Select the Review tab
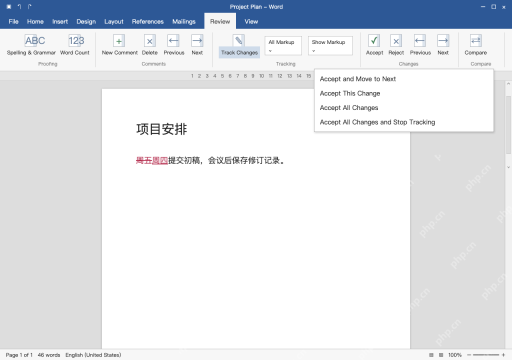The image size is (512, 360). click(220, 22)
